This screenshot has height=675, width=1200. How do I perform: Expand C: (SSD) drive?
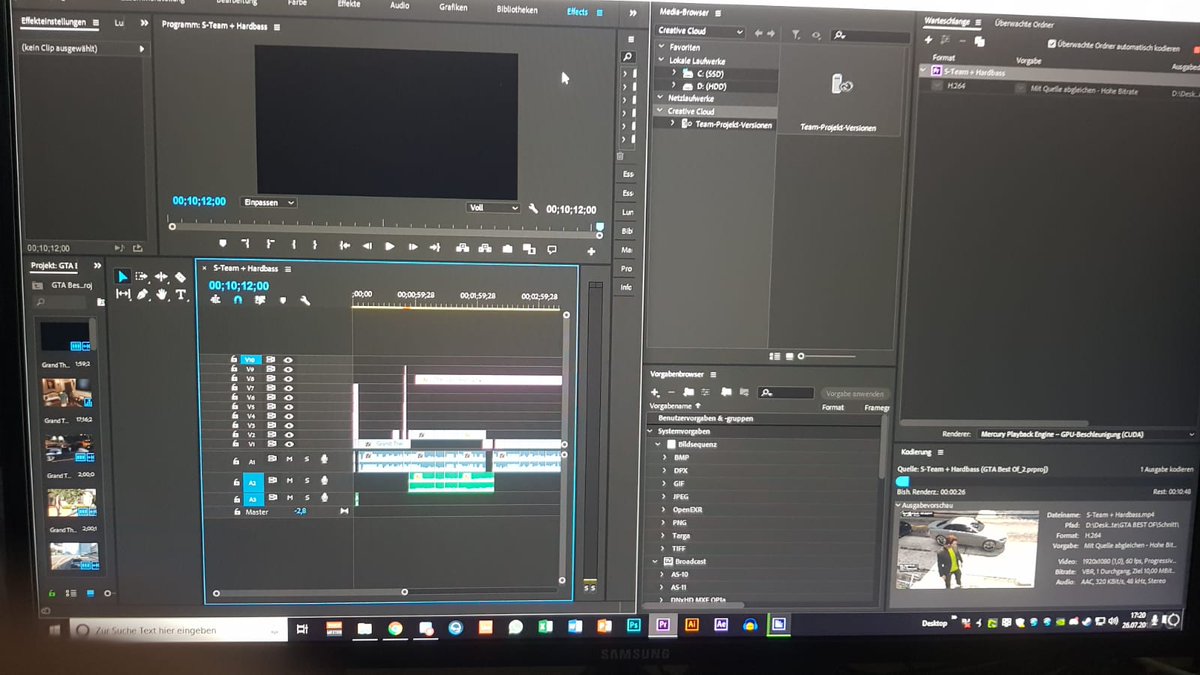click(674, 73)
